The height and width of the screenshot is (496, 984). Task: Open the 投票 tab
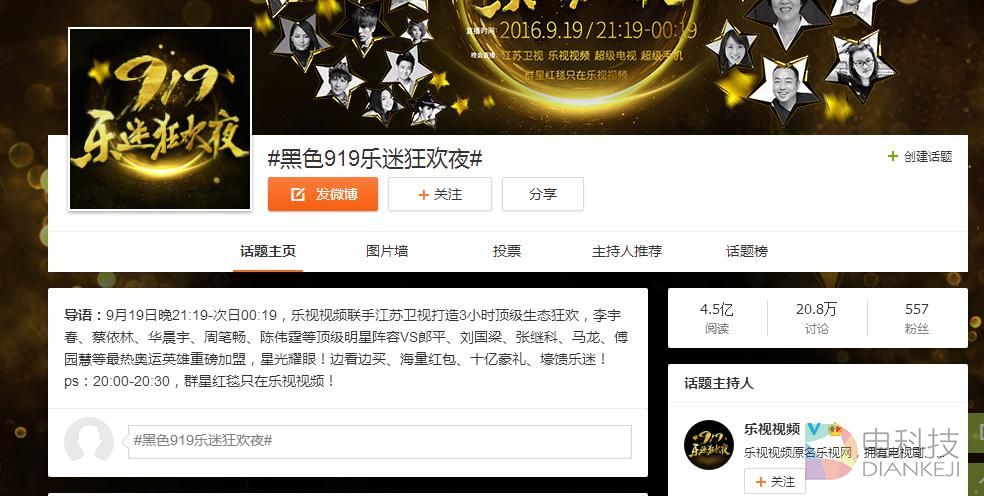[x=507, y=251]
